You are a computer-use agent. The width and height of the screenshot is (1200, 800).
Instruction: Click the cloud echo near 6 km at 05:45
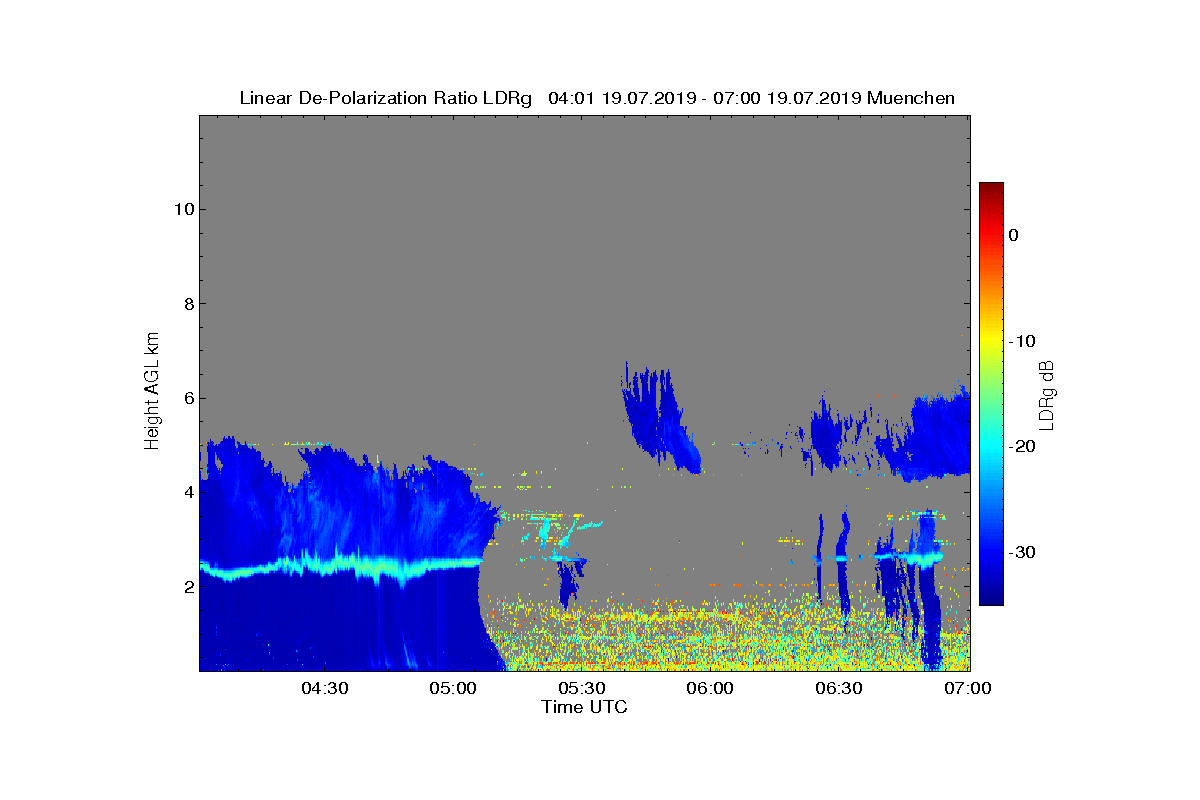coord(660,417)
